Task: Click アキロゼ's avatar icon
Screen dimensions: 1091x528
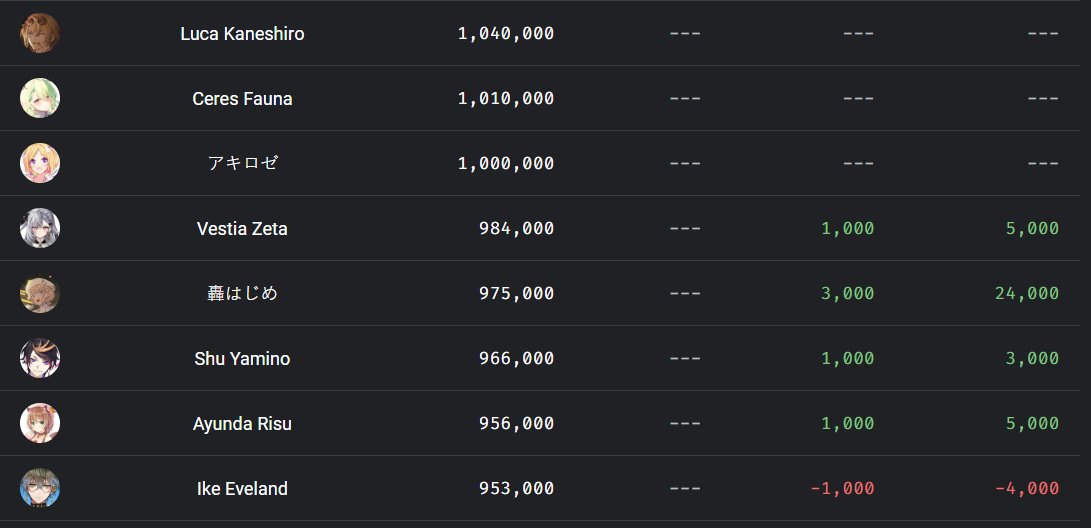Action: [x=40, y=163]
